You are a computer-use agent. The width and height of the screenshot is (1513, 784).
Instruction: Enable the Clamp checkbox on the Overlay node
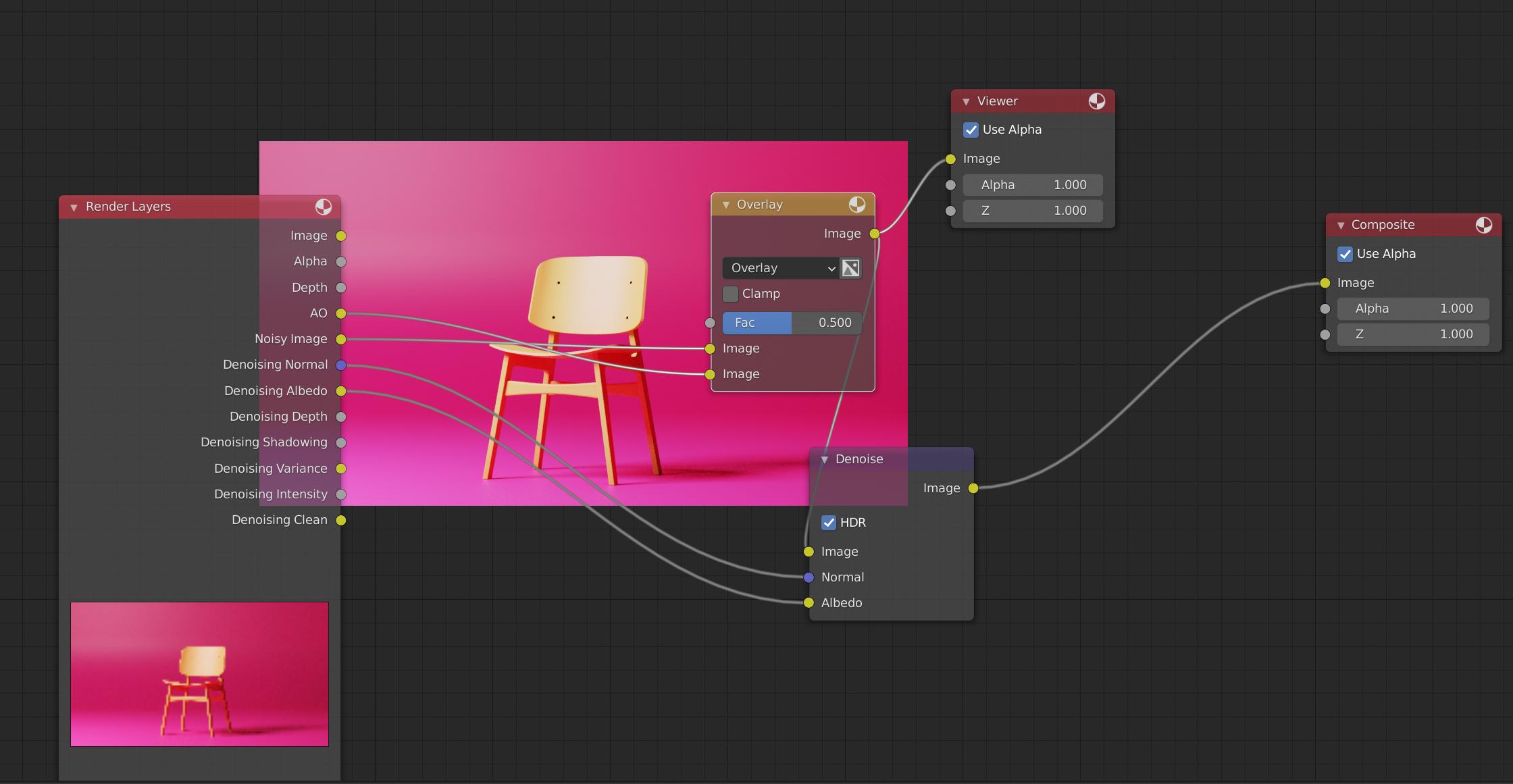coord(730,294)
